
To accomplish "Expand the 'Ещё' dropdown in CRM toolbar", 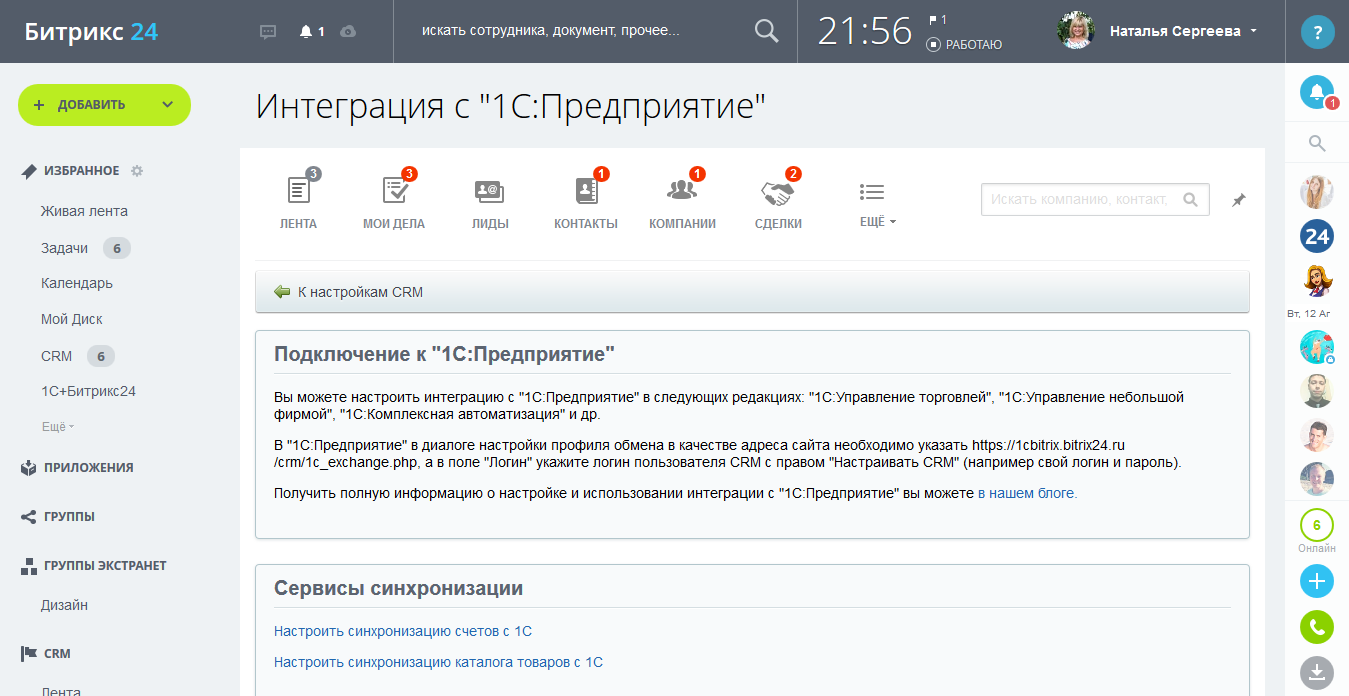I will point(877,221).
